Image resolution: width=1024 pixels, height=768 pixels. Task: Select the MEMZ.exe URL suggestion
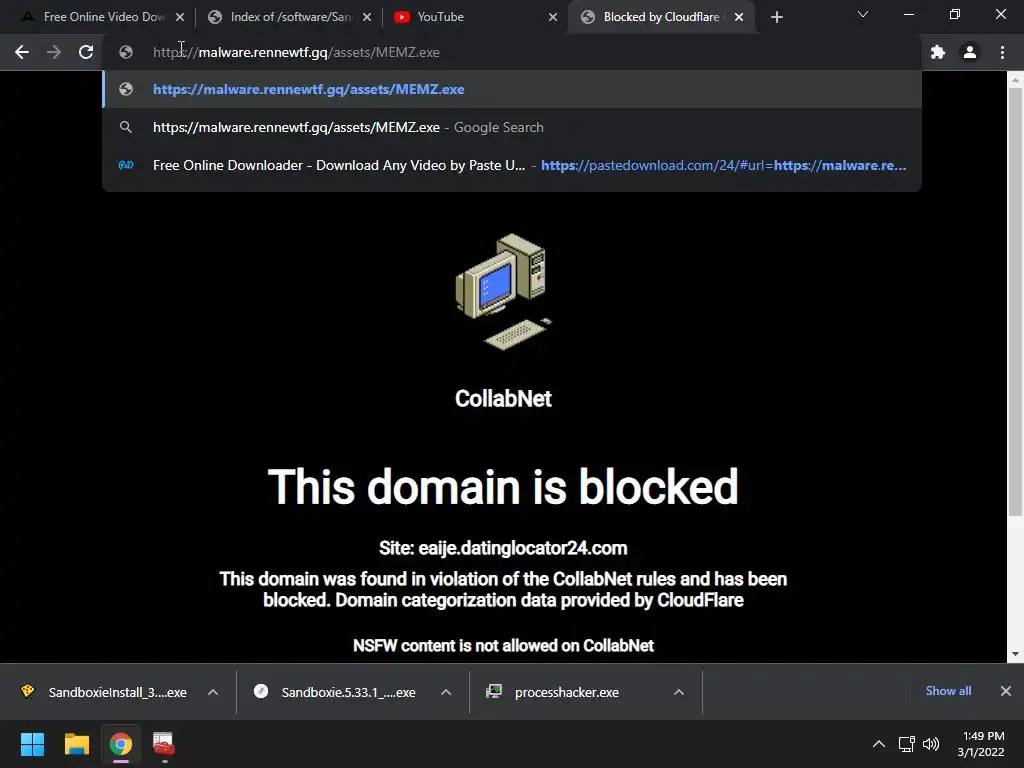512,89
